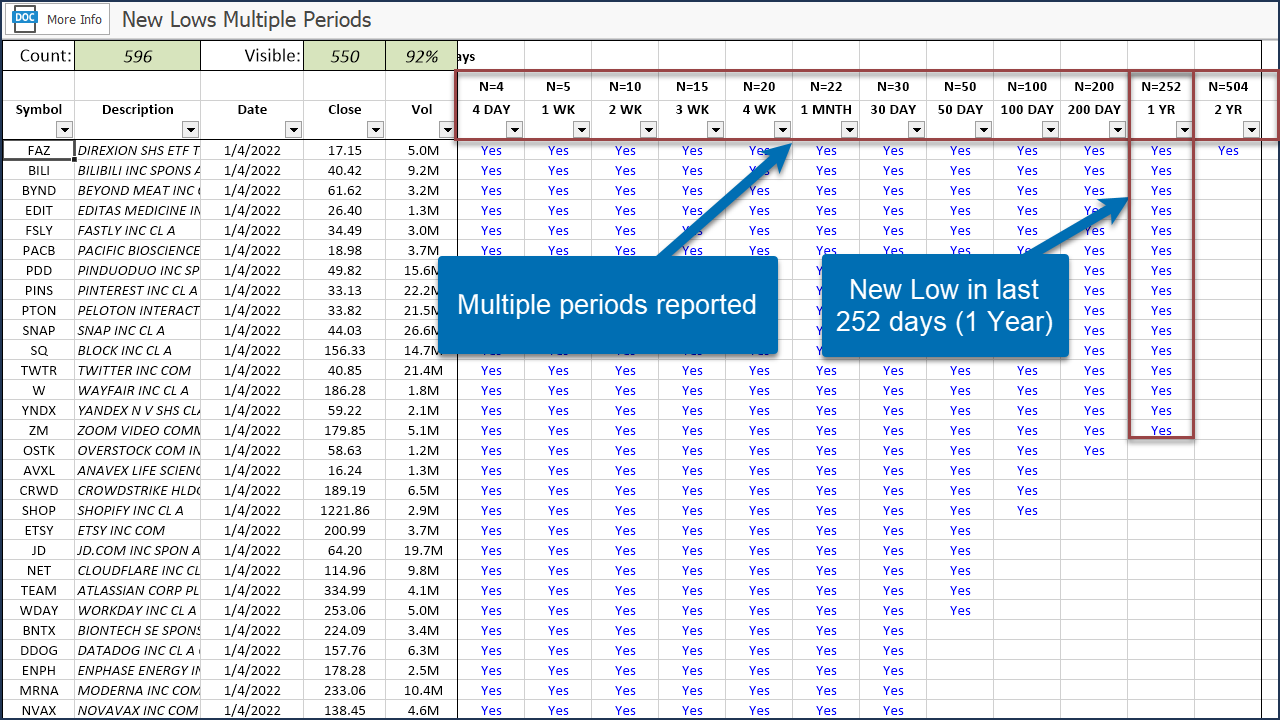The image size is (1280, 720).
Task: Click the NVAX Yes cell under 30 DAY
Action: tap(893, 710)
